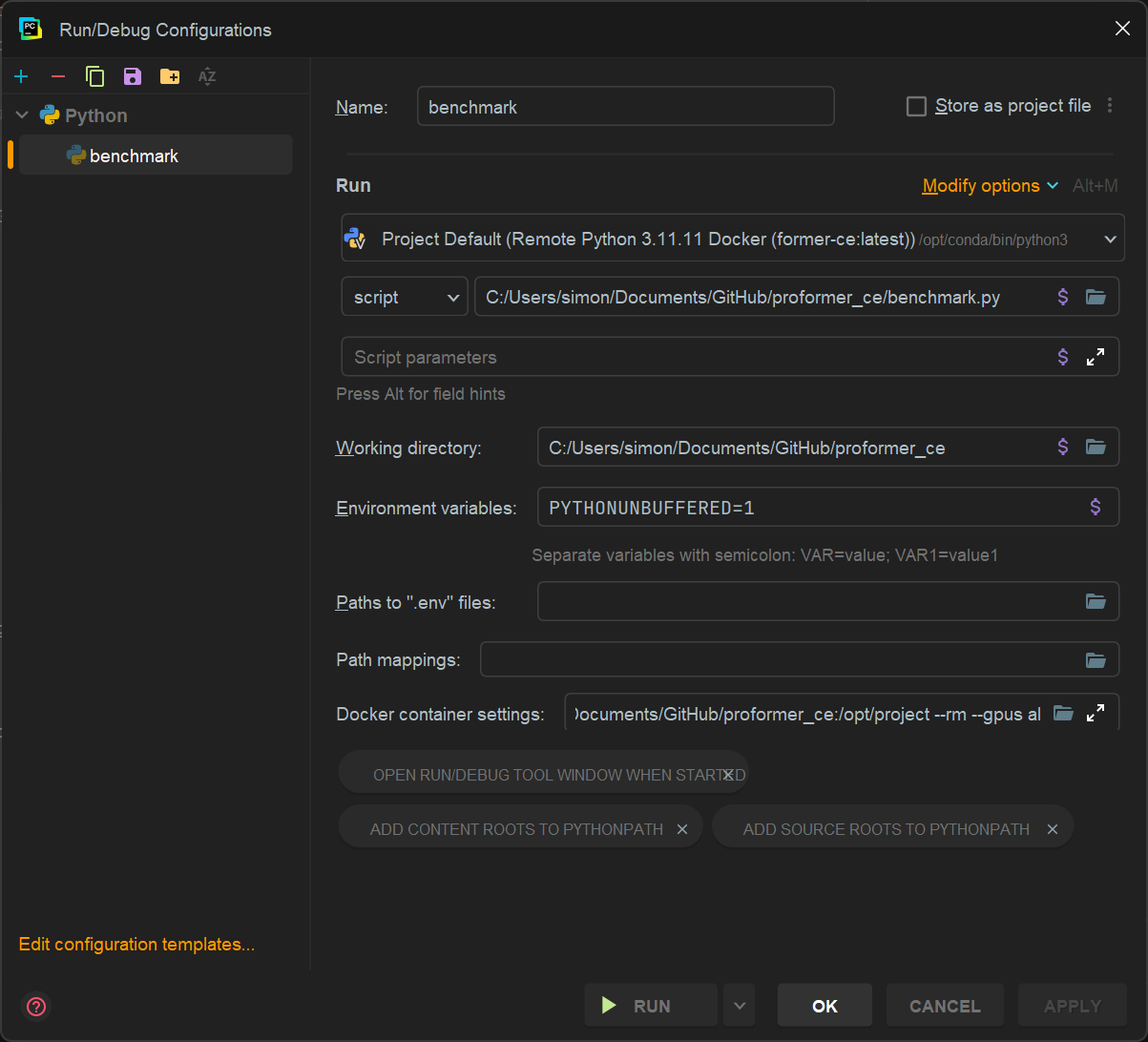Browse for a different script file

pos(1096,297)
